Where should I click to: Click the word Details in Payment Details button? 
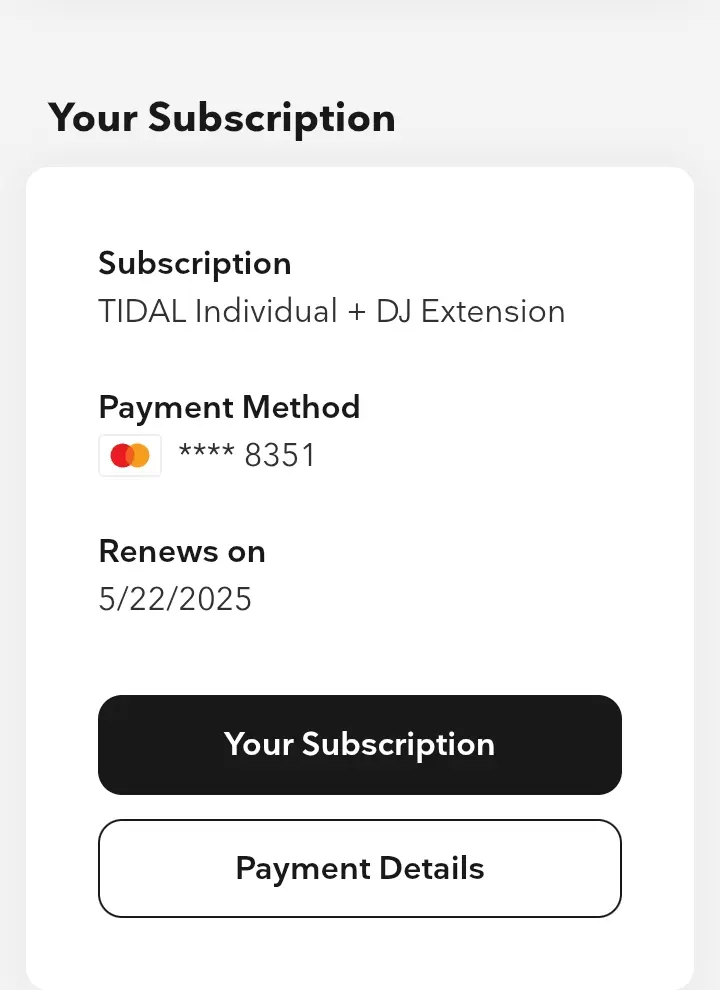point(432,868)
